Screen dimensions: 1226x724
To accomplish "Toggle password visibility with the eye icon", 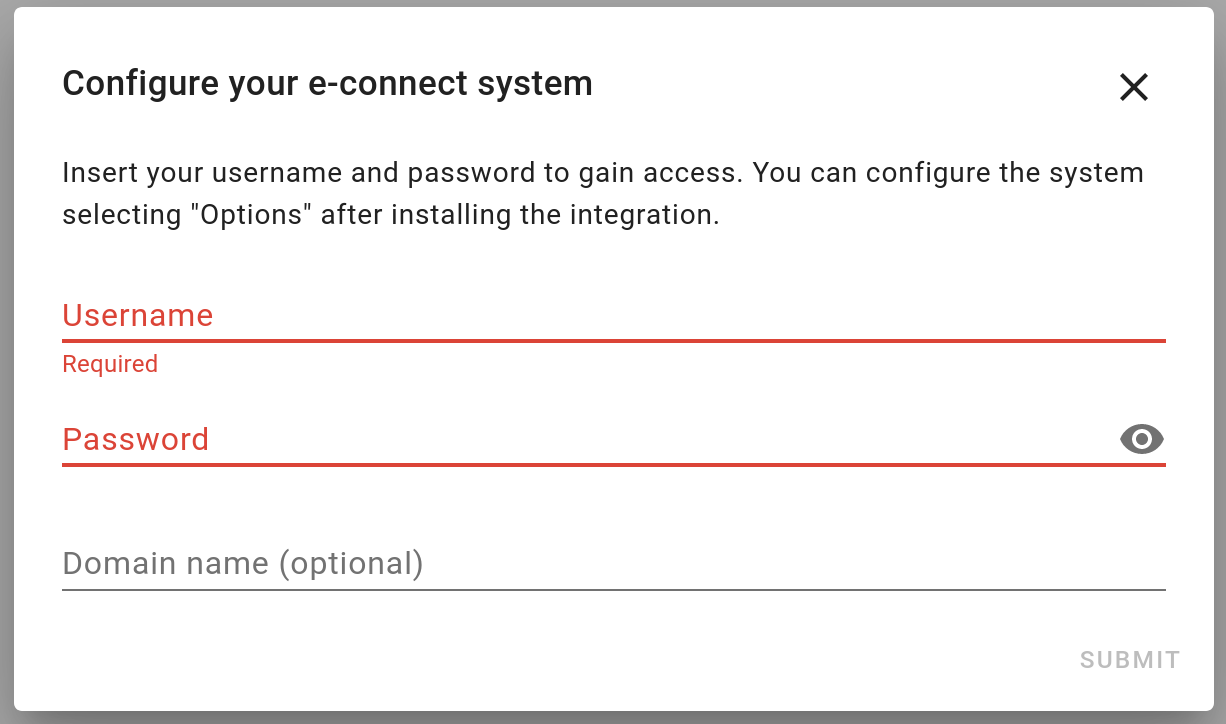I will click(x=1141, y=440).
